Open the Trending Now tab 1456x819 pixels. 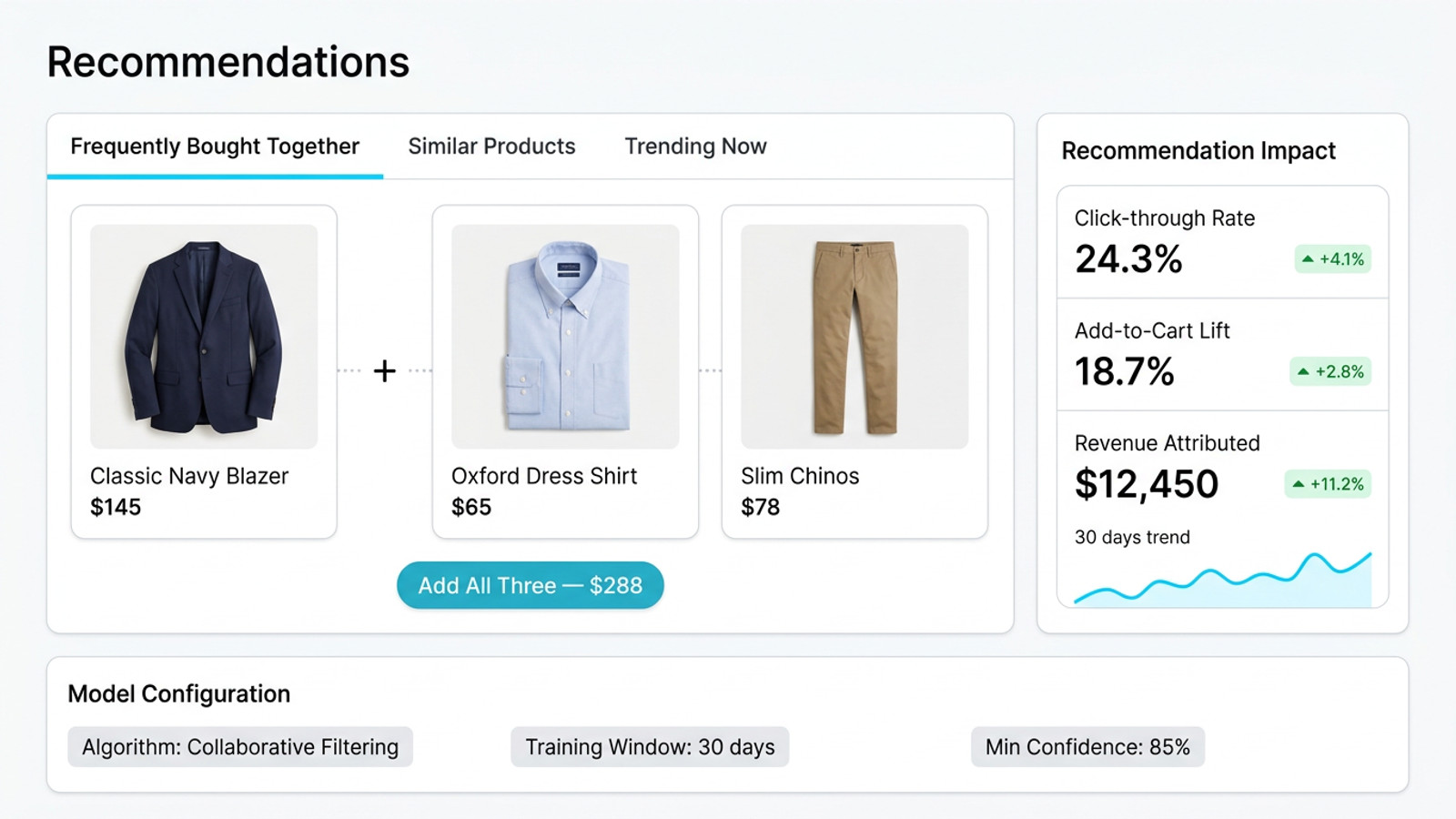[694, 147]
